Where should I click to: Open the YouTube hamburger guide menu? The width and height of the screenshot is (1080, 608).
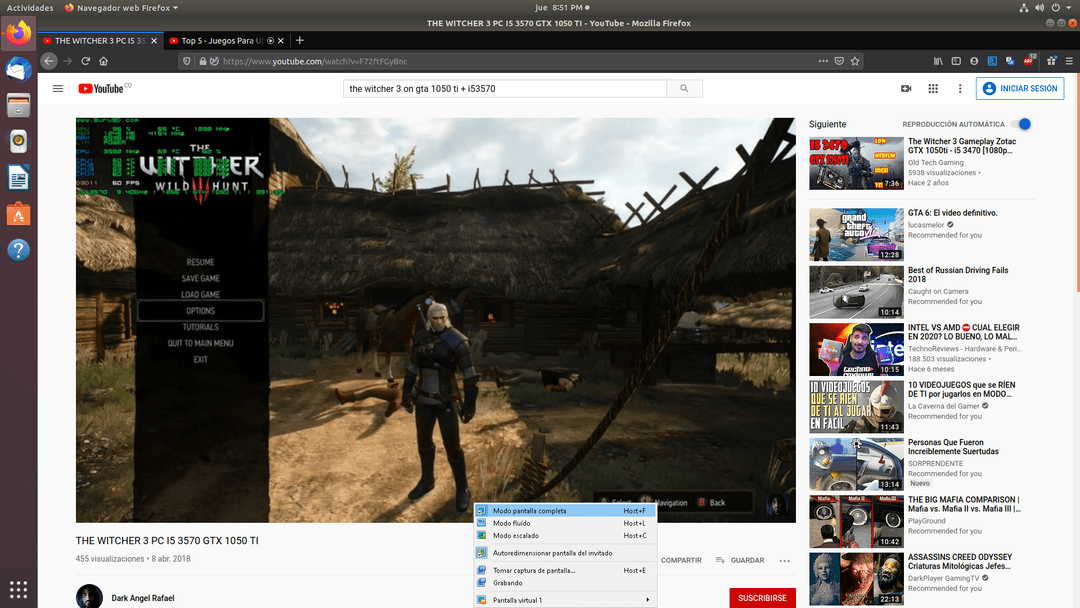(58, 89)
